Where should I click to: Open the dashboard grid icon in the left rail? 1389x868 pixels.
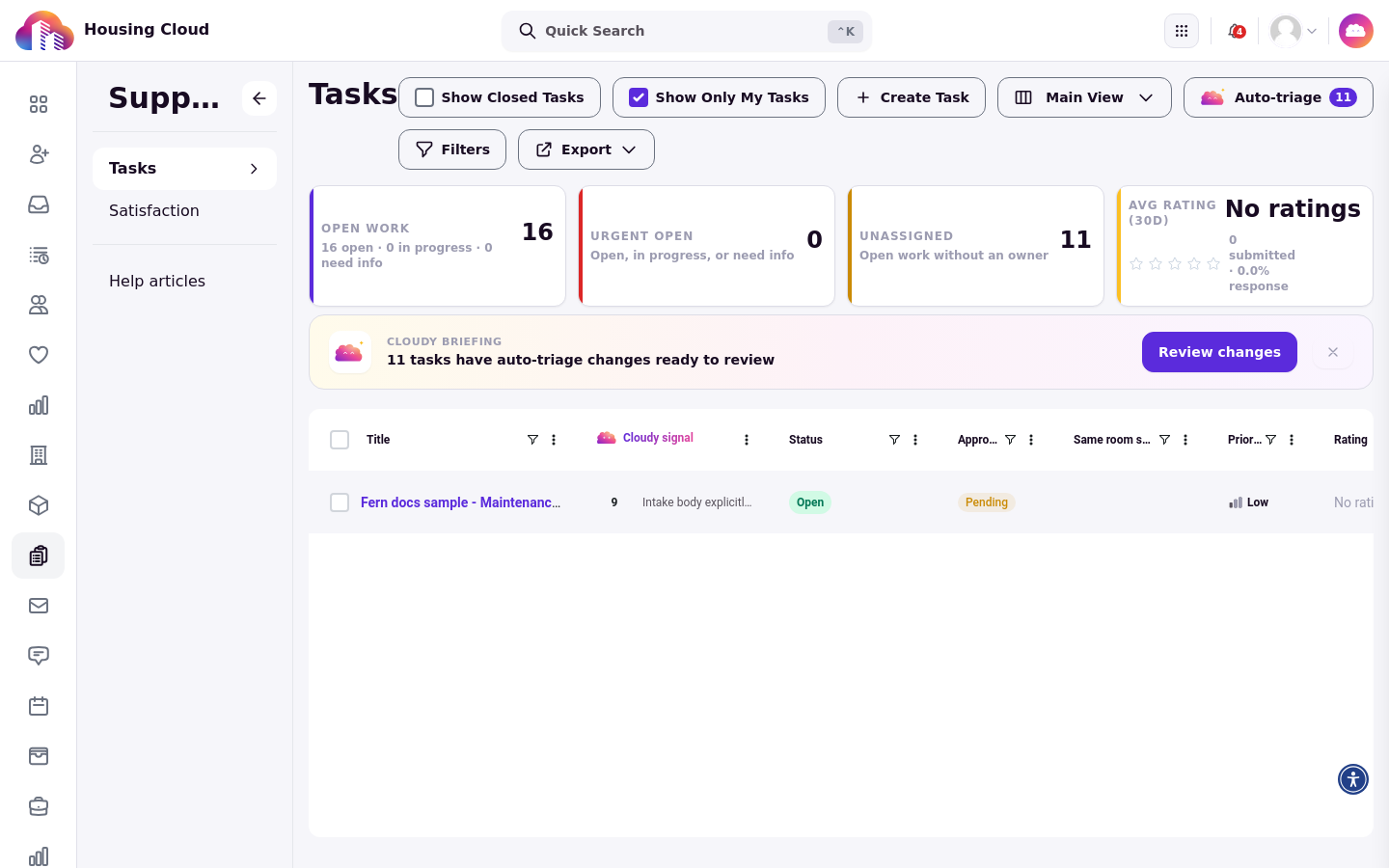coord(39,104)
